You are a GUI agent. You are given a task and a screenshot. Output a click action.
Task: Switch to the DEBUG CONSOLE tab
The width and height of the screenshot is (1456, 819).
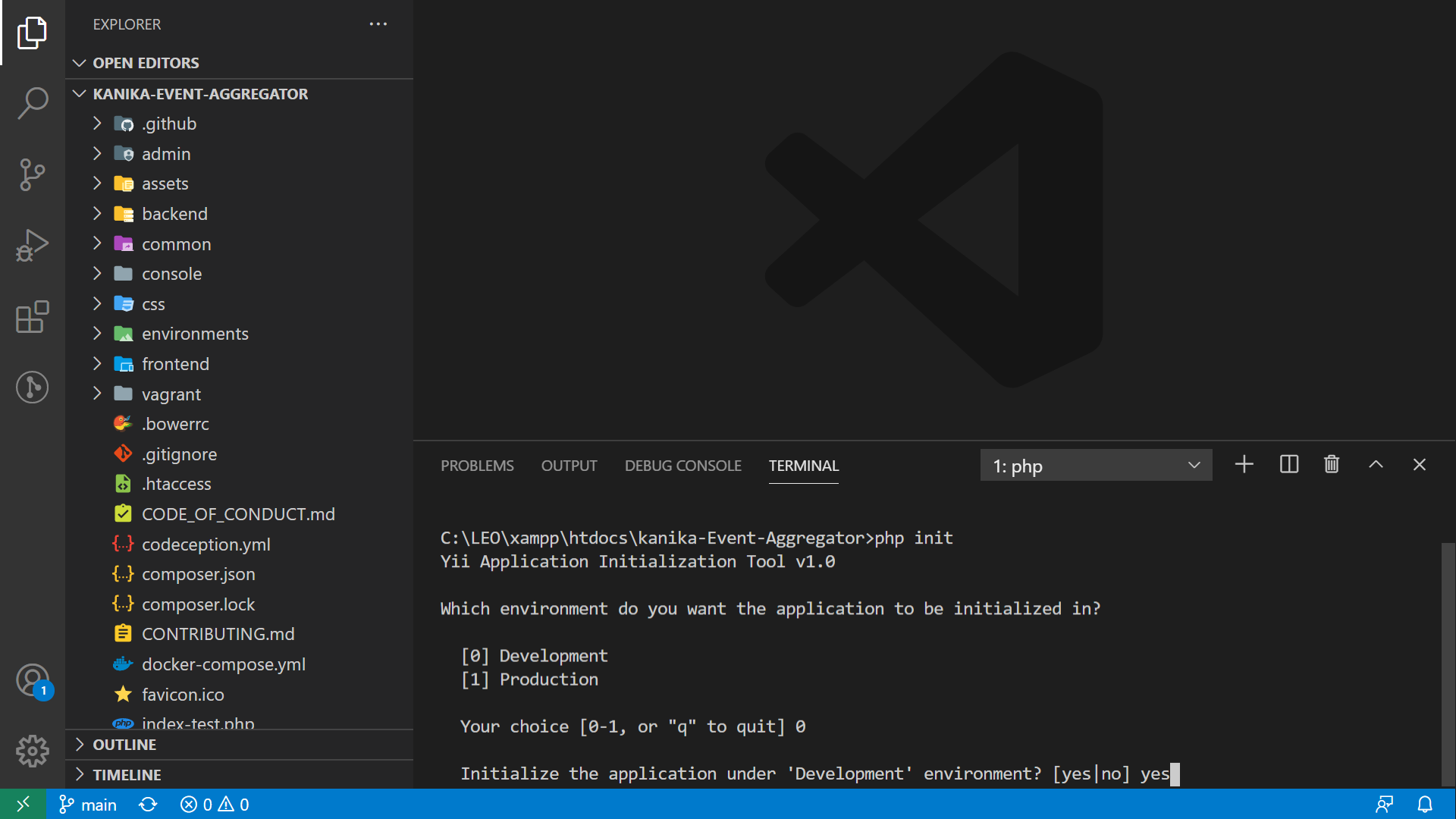pyautogui.click(x=682, y=466)
